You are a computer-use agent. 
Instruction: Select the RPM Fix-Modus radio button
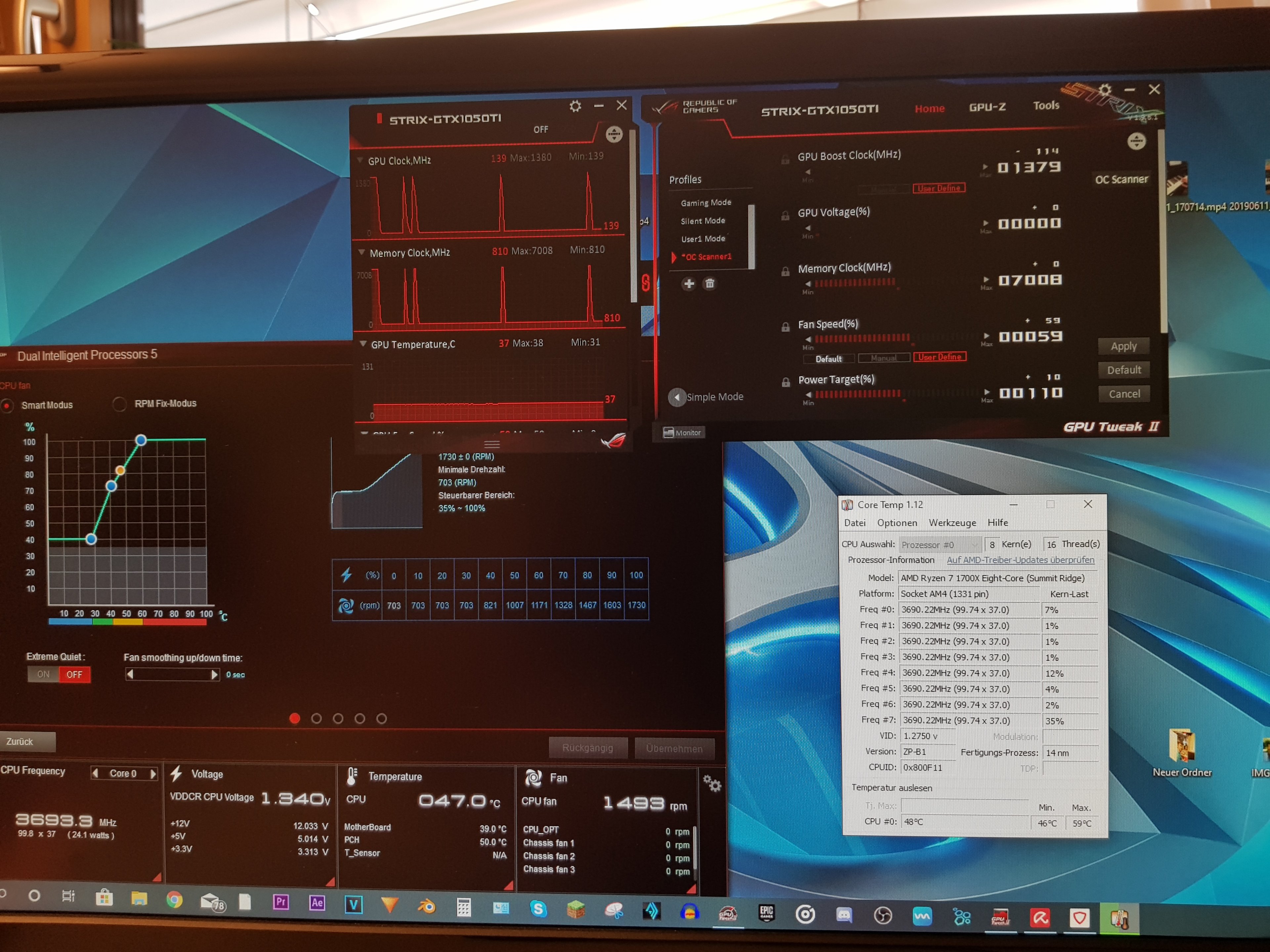pyautogui.click(x=119, y=404)
